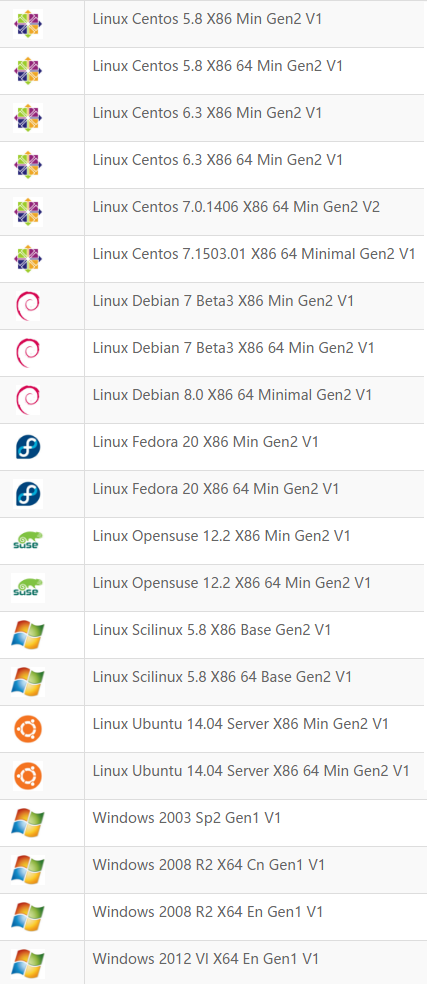Select Windows 2008 R2 X64 En Gen1 V1
This screenshot has height=984, width=430.
pyautogui.click(x=208, y=912)
